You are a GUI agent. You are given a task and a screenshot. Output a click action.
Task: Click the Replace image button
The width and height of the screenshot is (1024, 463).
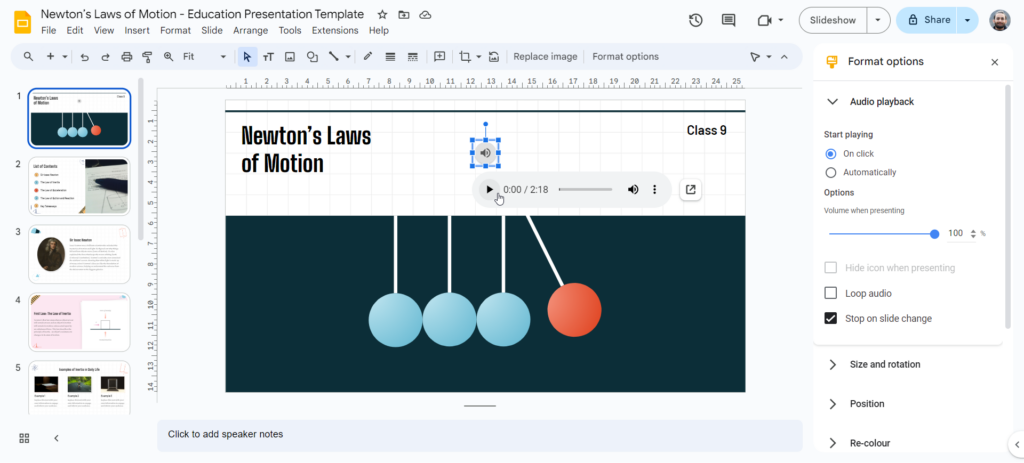tap(545, 57)
